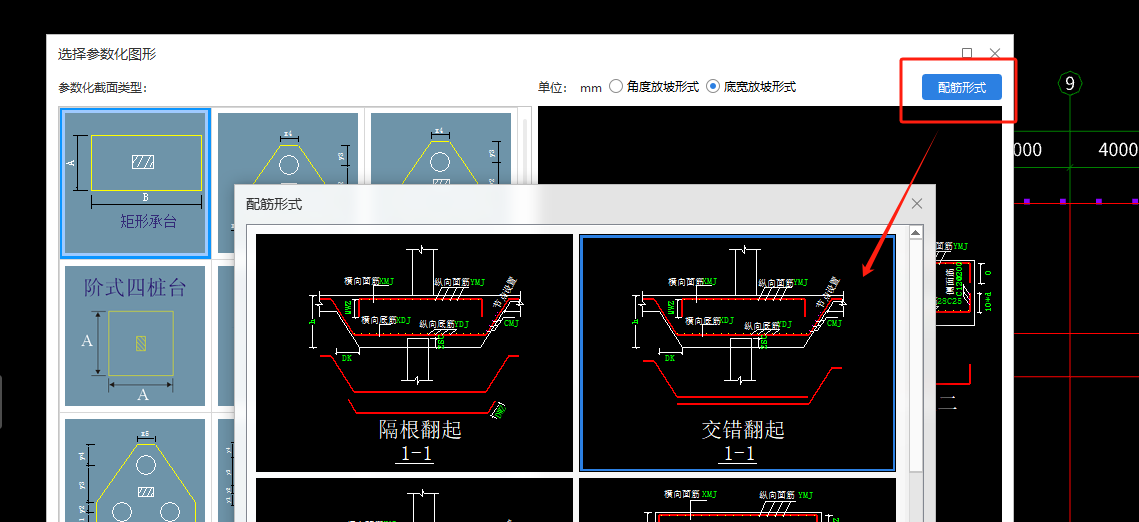Click axis bubble number 9
The width and height of the screenshot is (1139, 522).
[1069, 83]
